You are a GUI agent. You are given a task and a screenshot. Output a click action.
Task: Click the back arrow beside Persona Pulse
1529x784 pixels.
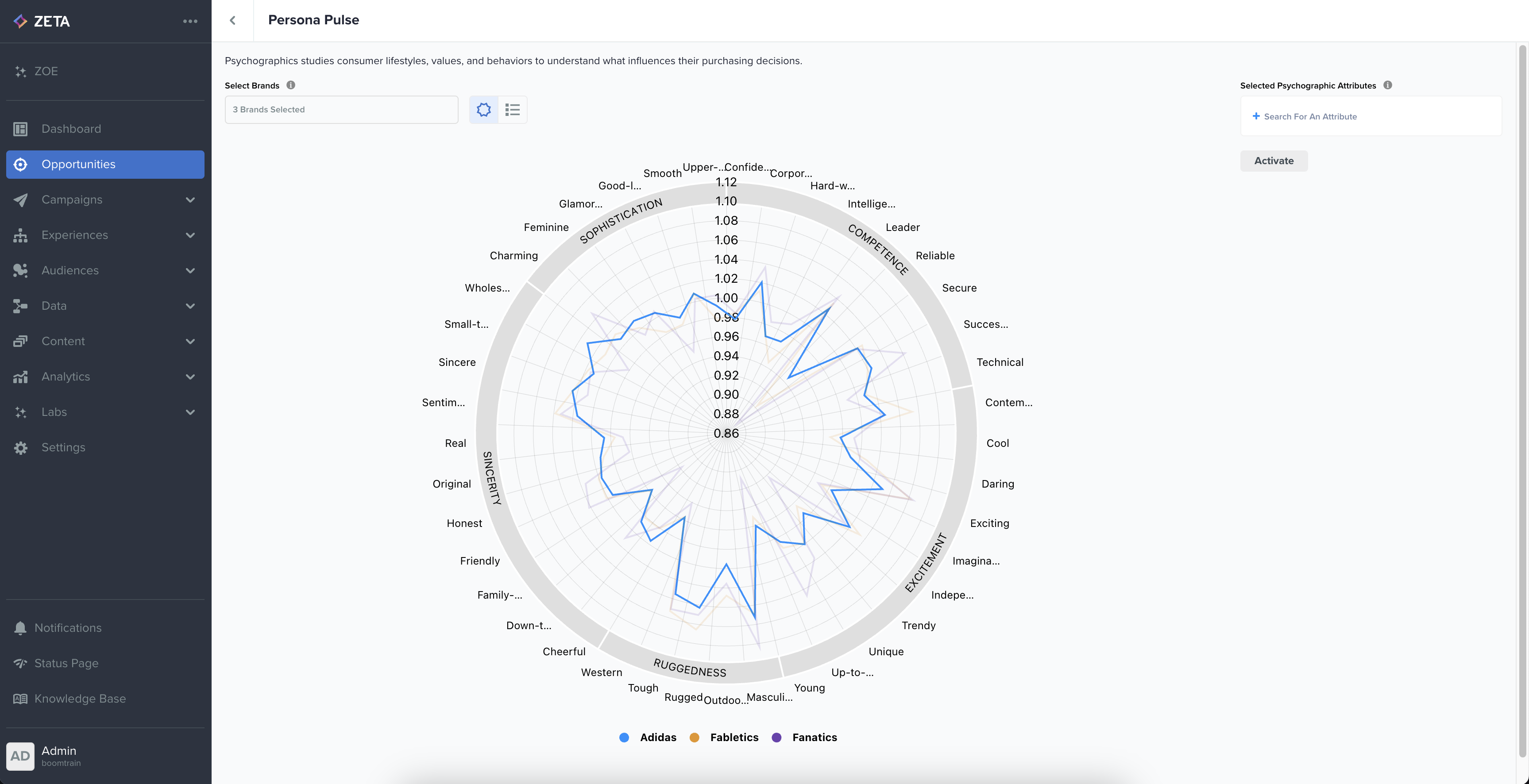click(233, 20)
